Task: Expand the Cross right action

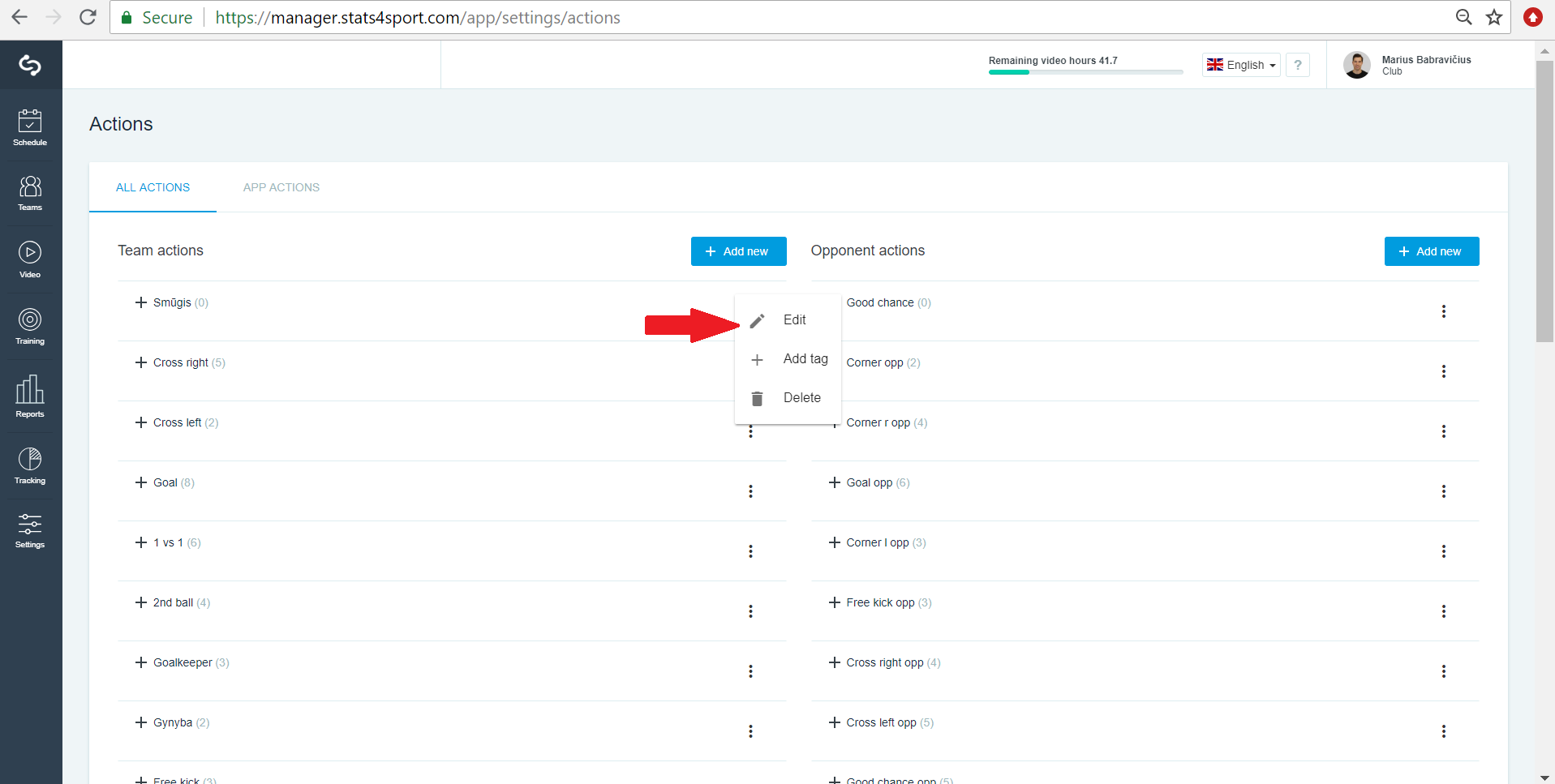Action: pos(141,362)
